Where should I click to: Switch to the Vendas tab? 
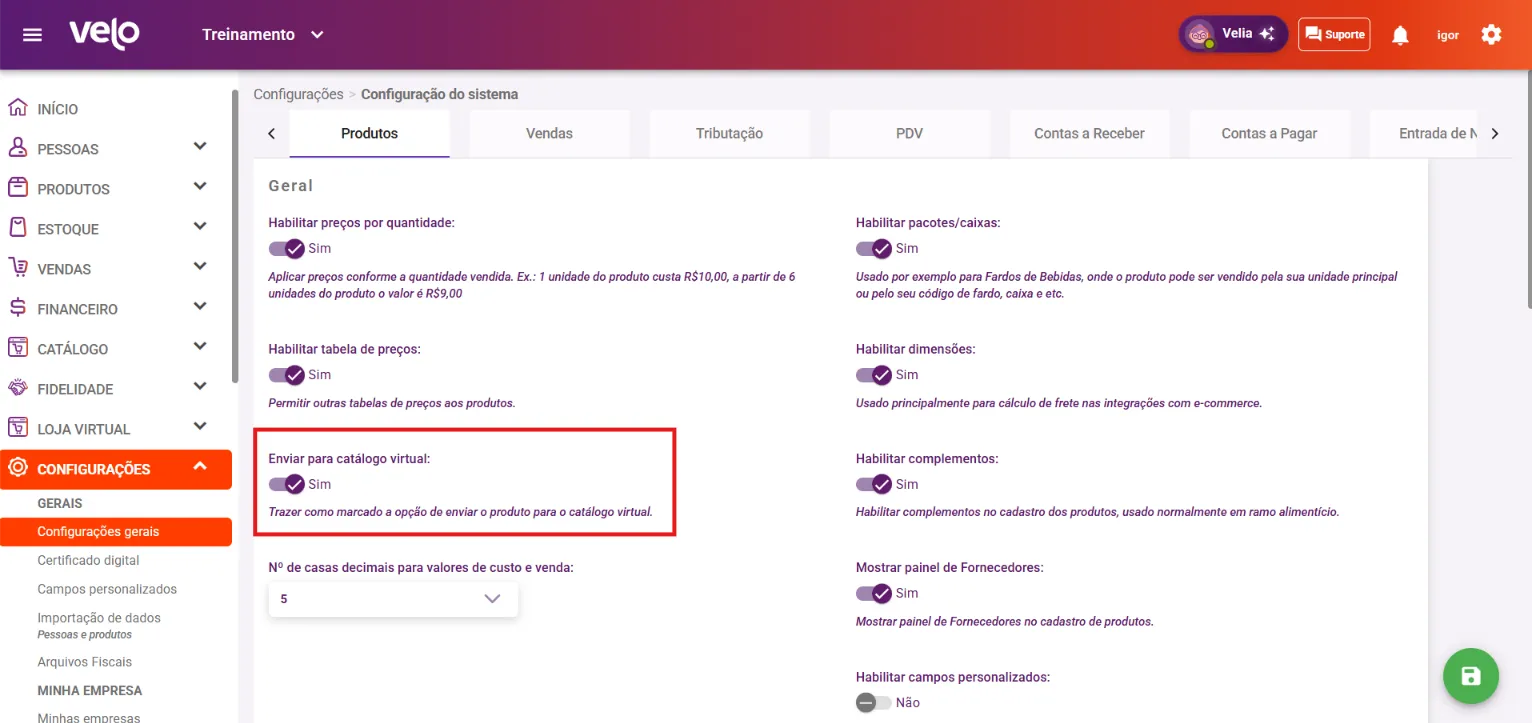(549, 134)
